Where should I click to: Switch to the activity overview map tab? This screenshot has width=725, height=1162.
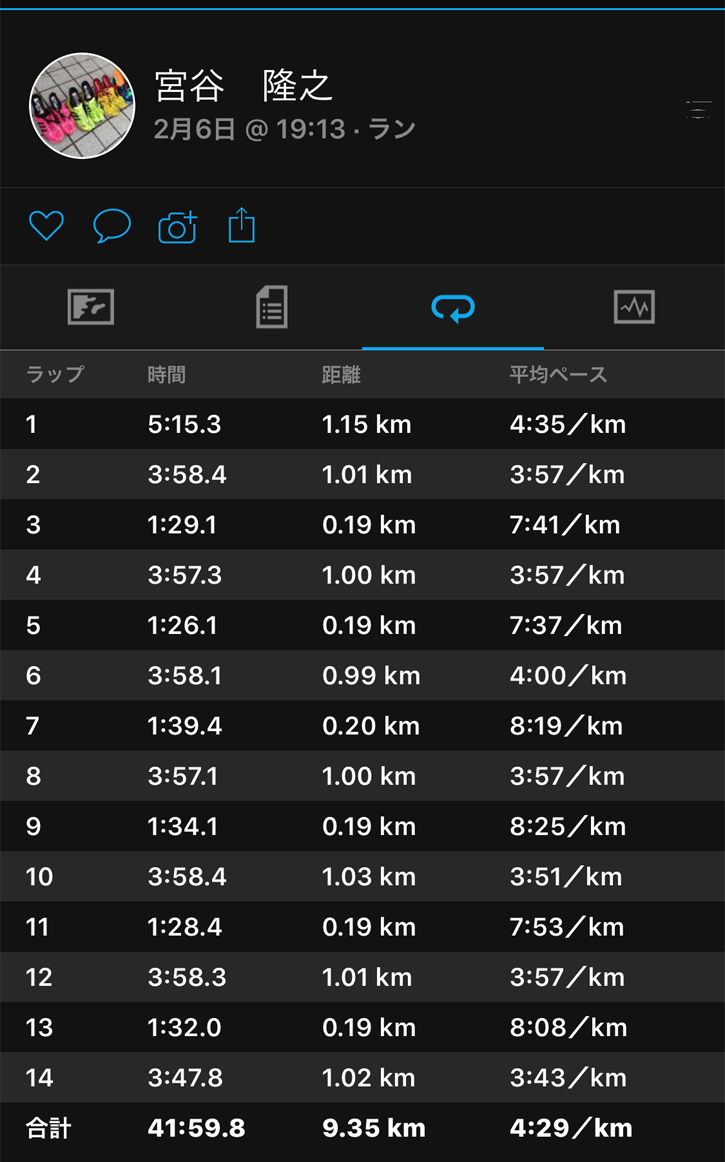point(91,307)
